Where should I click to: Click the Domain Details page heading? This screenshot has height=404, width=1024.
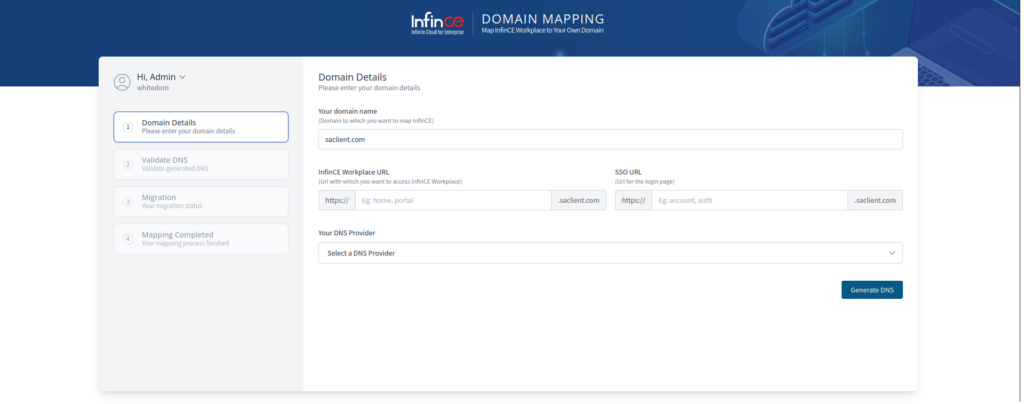tap(353, 77)
